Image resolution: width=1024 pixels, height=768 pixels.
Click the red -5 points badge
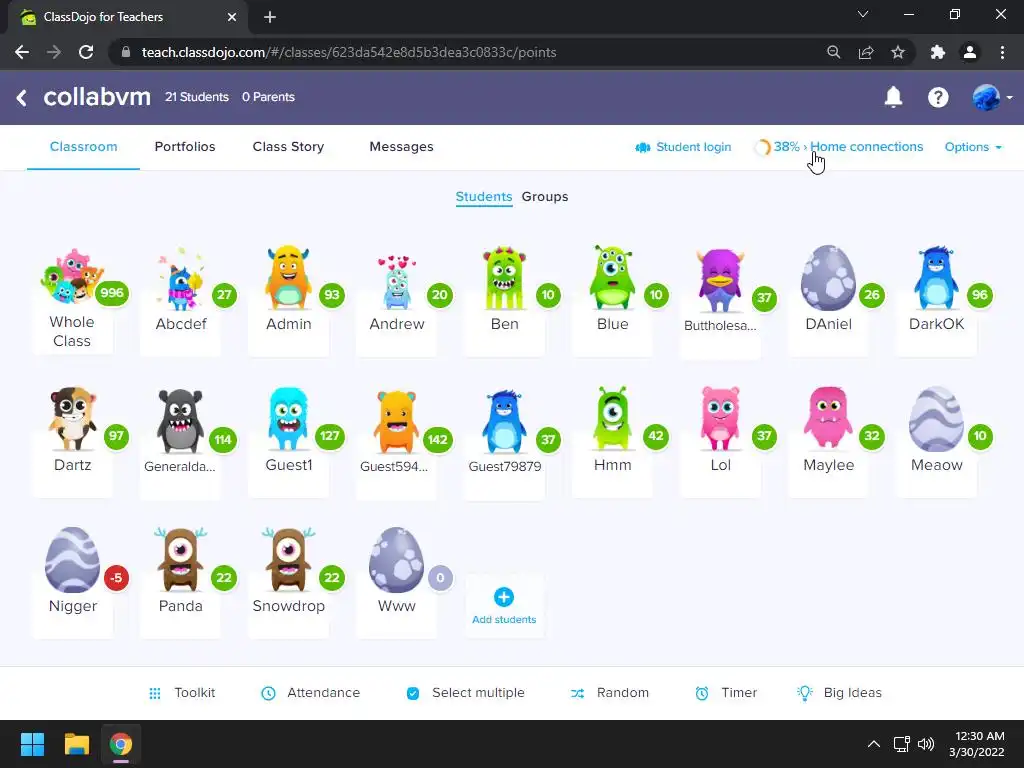pos(116,577)
